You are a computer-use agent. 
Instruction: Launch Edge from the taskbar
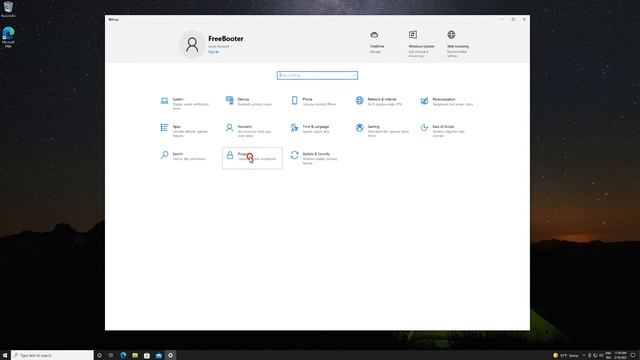[x=123, y=356]
